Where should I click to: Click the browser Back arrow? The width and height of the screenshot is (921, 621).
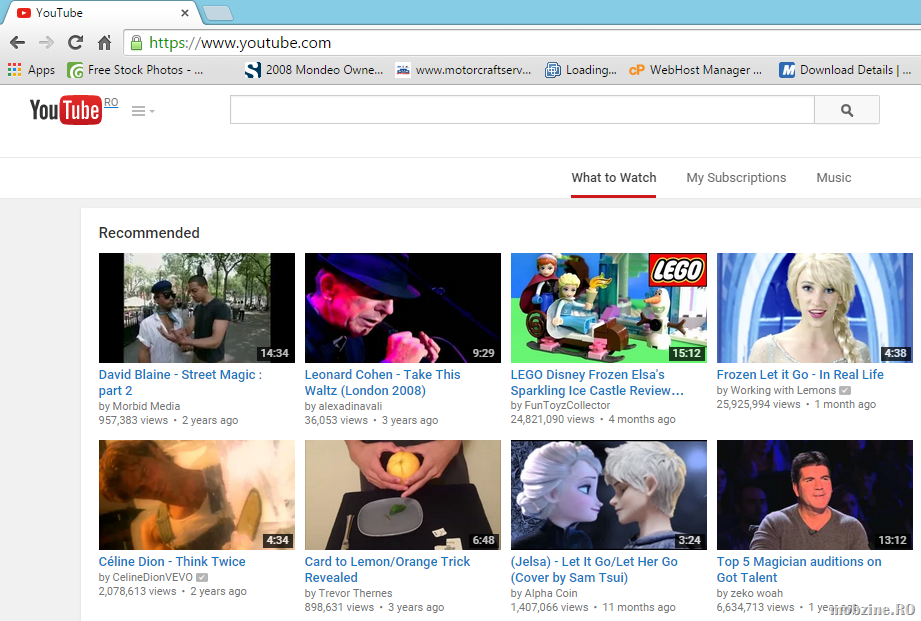[18, 42]
